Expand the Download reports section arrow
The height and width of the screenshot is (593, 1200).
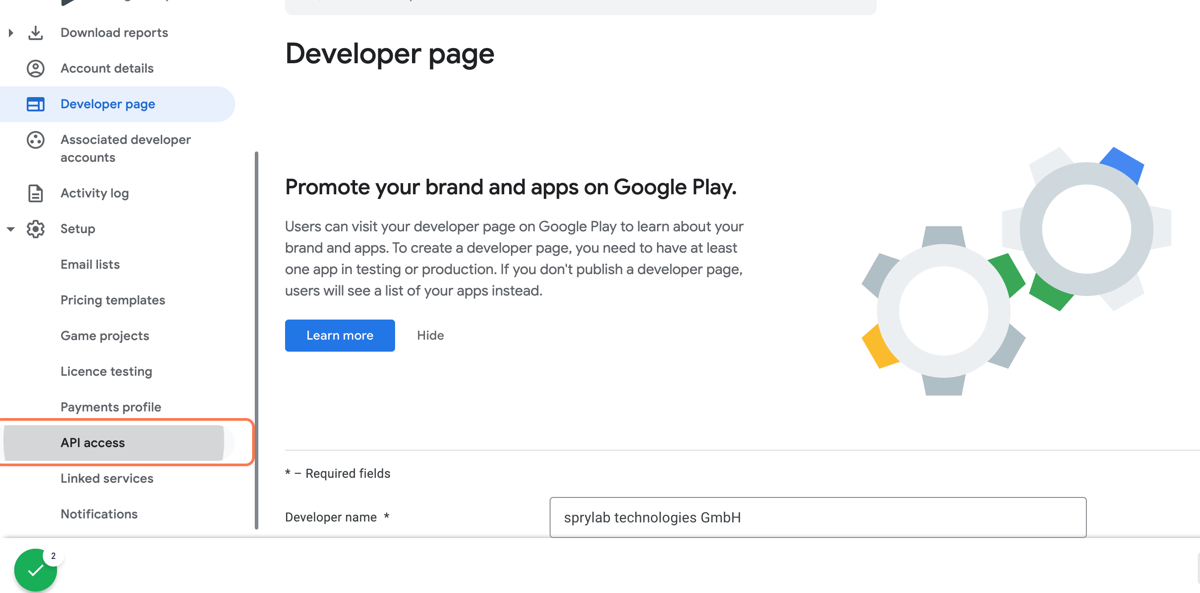[11, 33]
